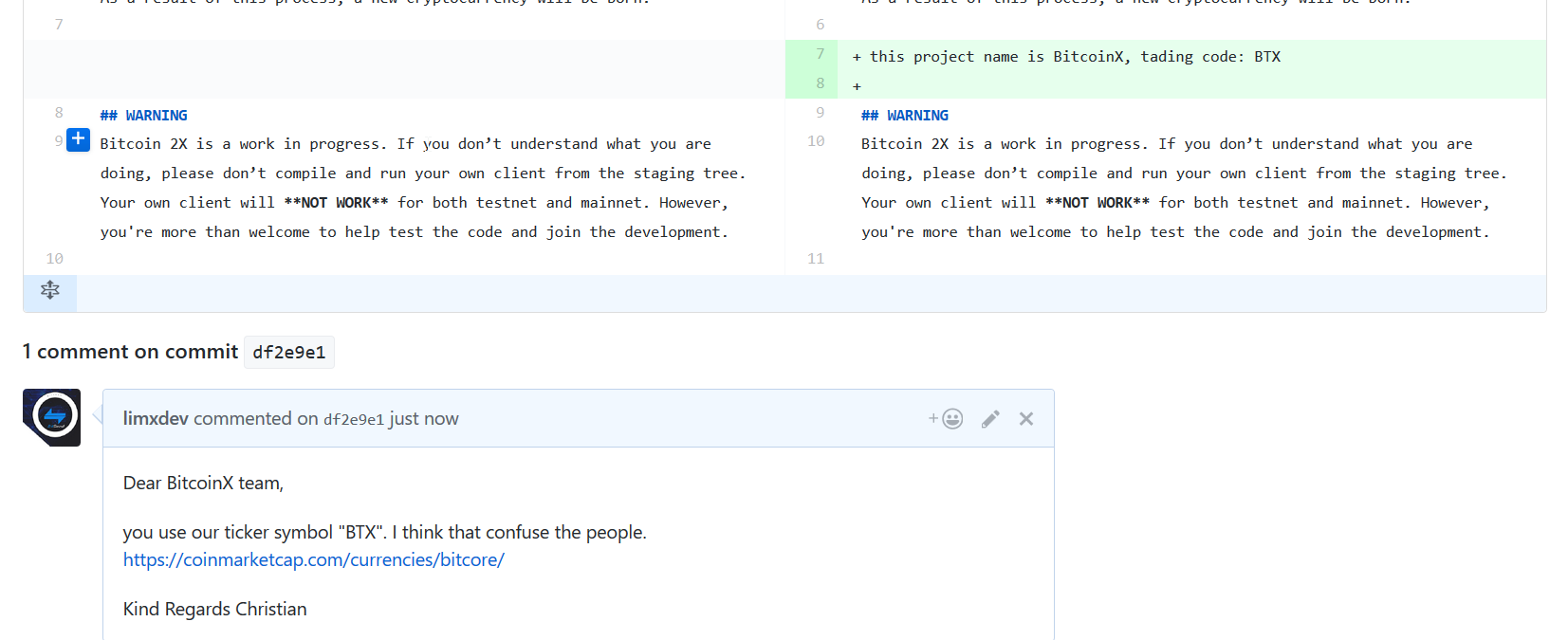1568x640 pixels.
Task: Click the "just now" comment timestamp
Action: [x=424, y=418]
